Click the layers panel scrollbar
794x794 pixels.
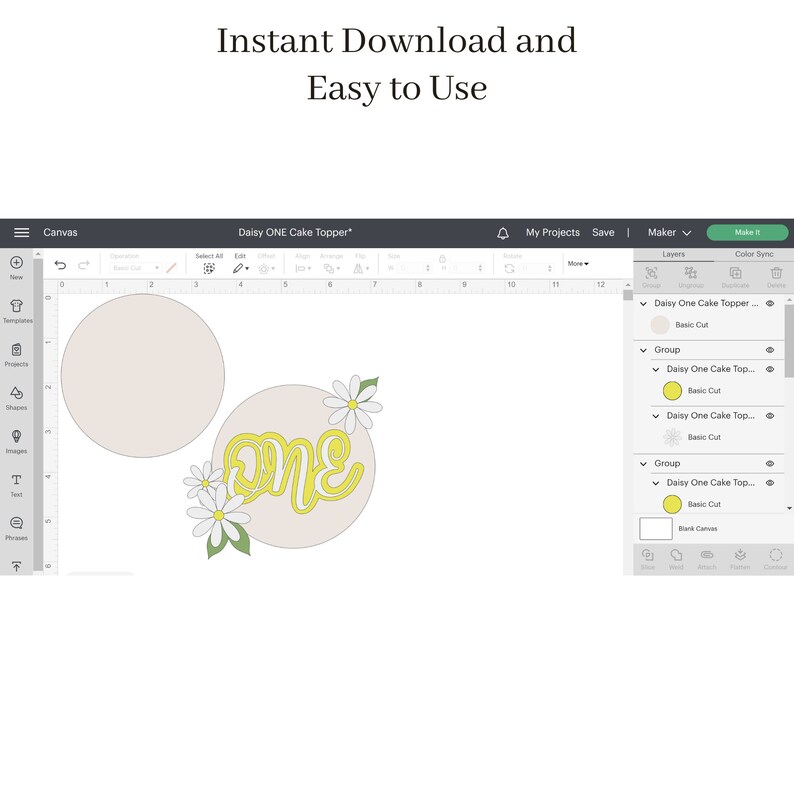click(789, 341)
